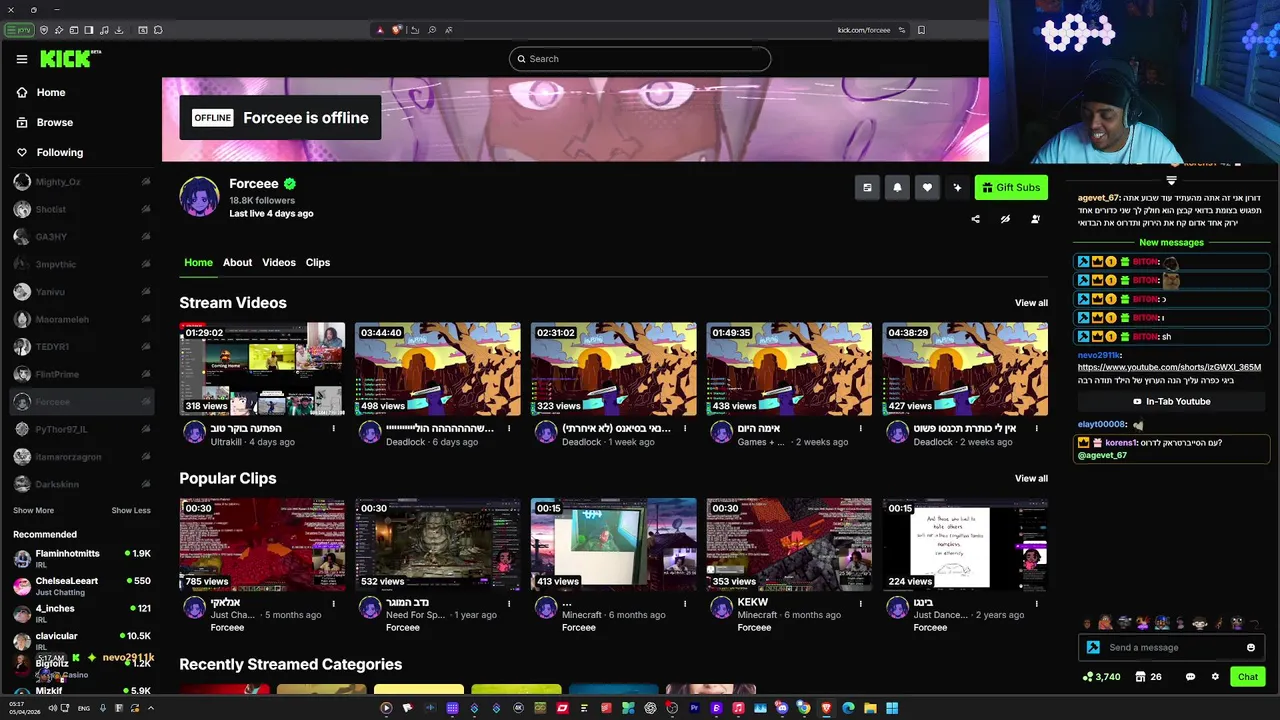This screenshot has height=720, width=1280.
Task: Open Following in the sidebar
Action: (50, 152)
